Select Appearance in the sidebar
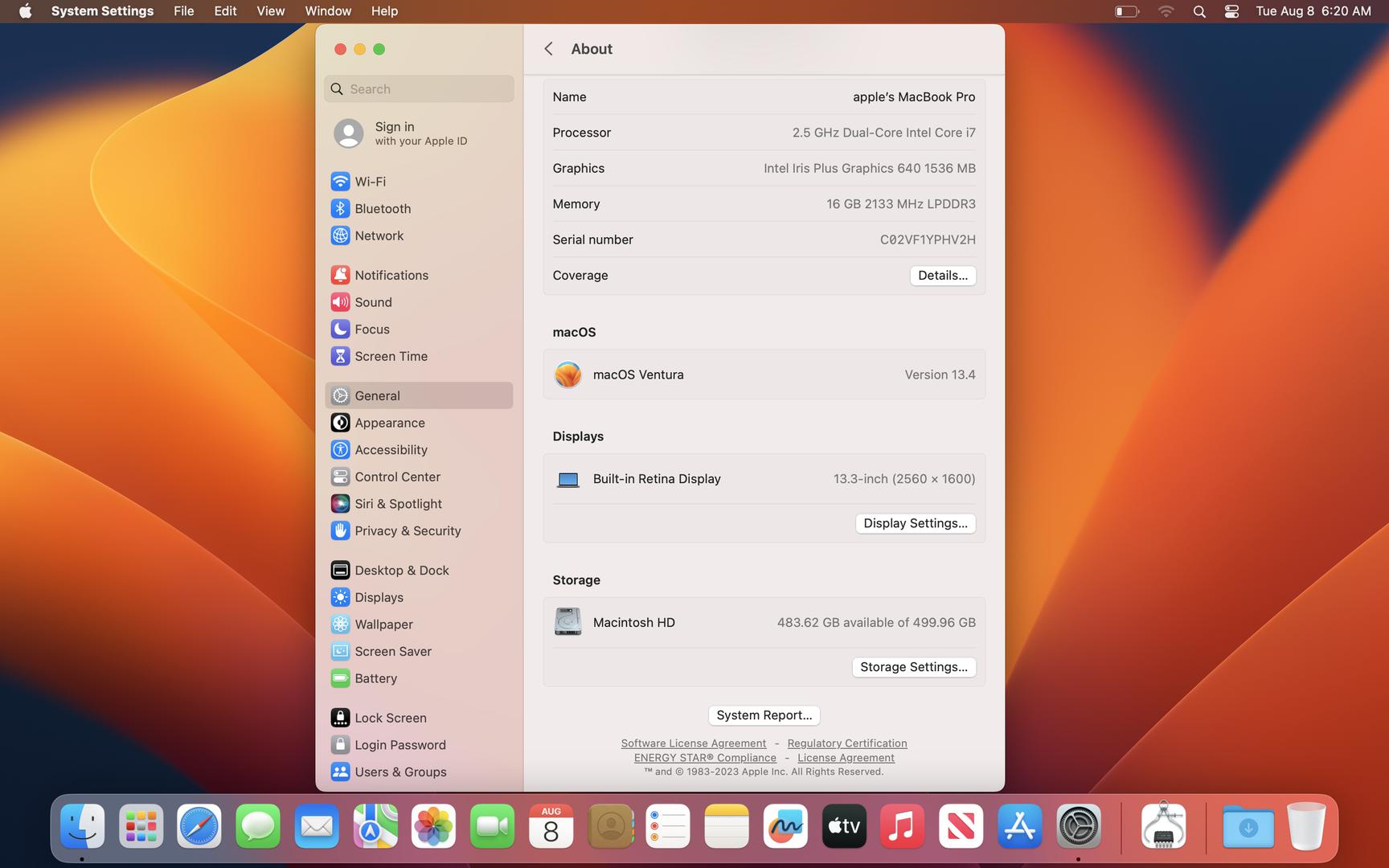This screenshot has width=1389, height=868. [x=418, y=423]
